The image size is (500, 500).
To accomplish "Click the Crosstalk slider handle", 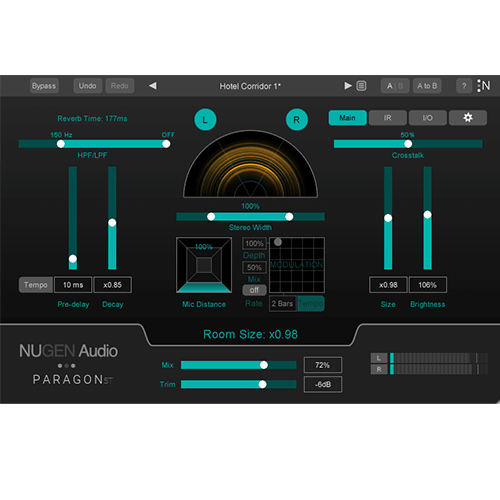I will point(408,144).
